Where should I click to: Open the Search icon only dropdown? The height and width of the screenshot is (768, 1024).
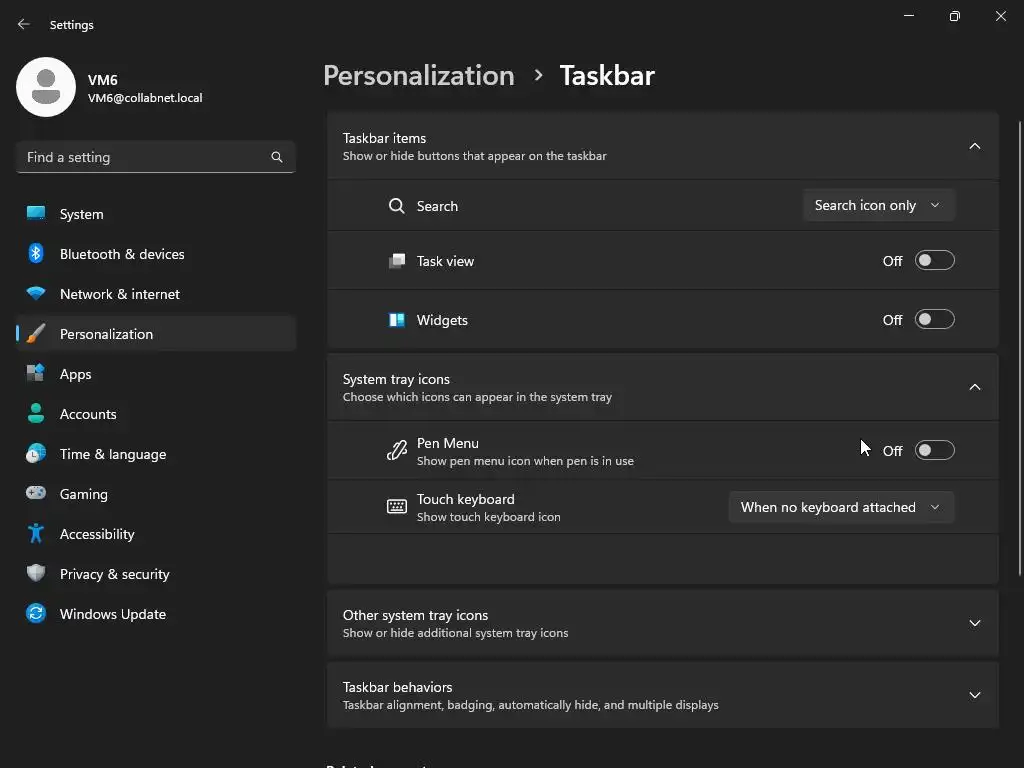point(878,205)
